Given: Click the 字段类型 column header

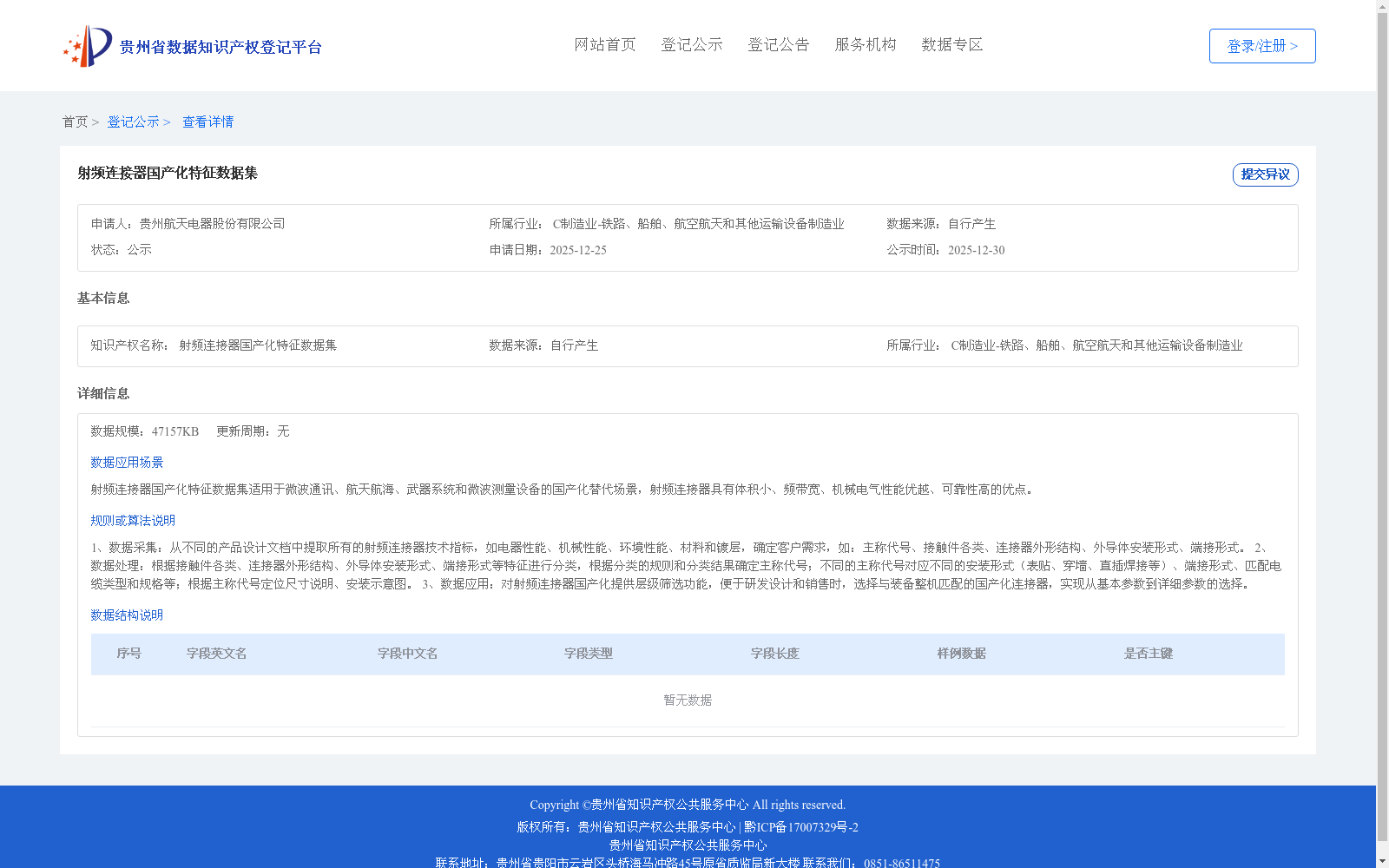Looking at the screenshot, I should tap(589, 654).
